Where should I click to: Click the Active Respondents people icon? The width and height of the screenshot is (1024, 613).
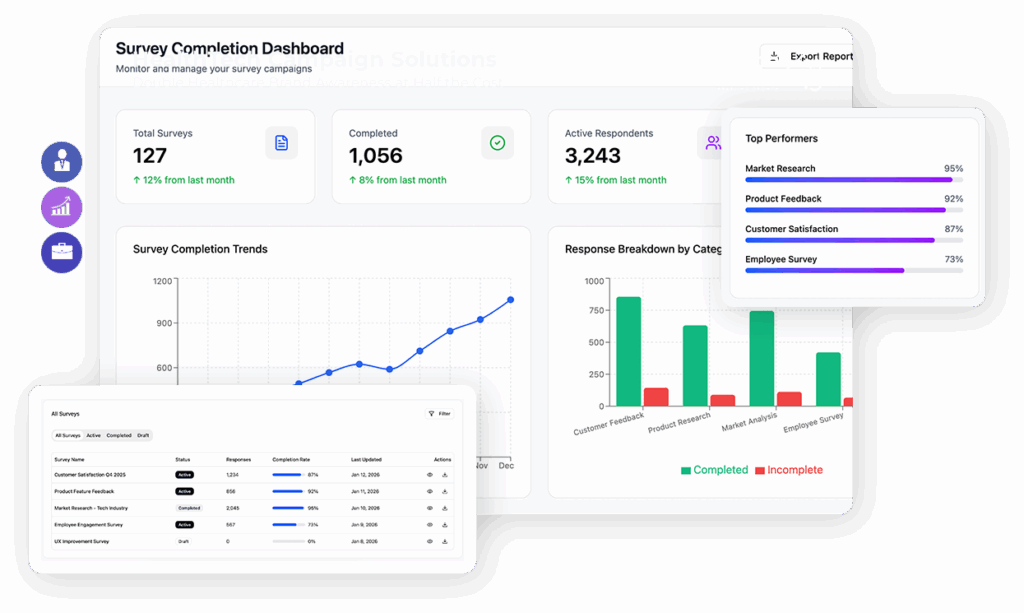point(713,143)
